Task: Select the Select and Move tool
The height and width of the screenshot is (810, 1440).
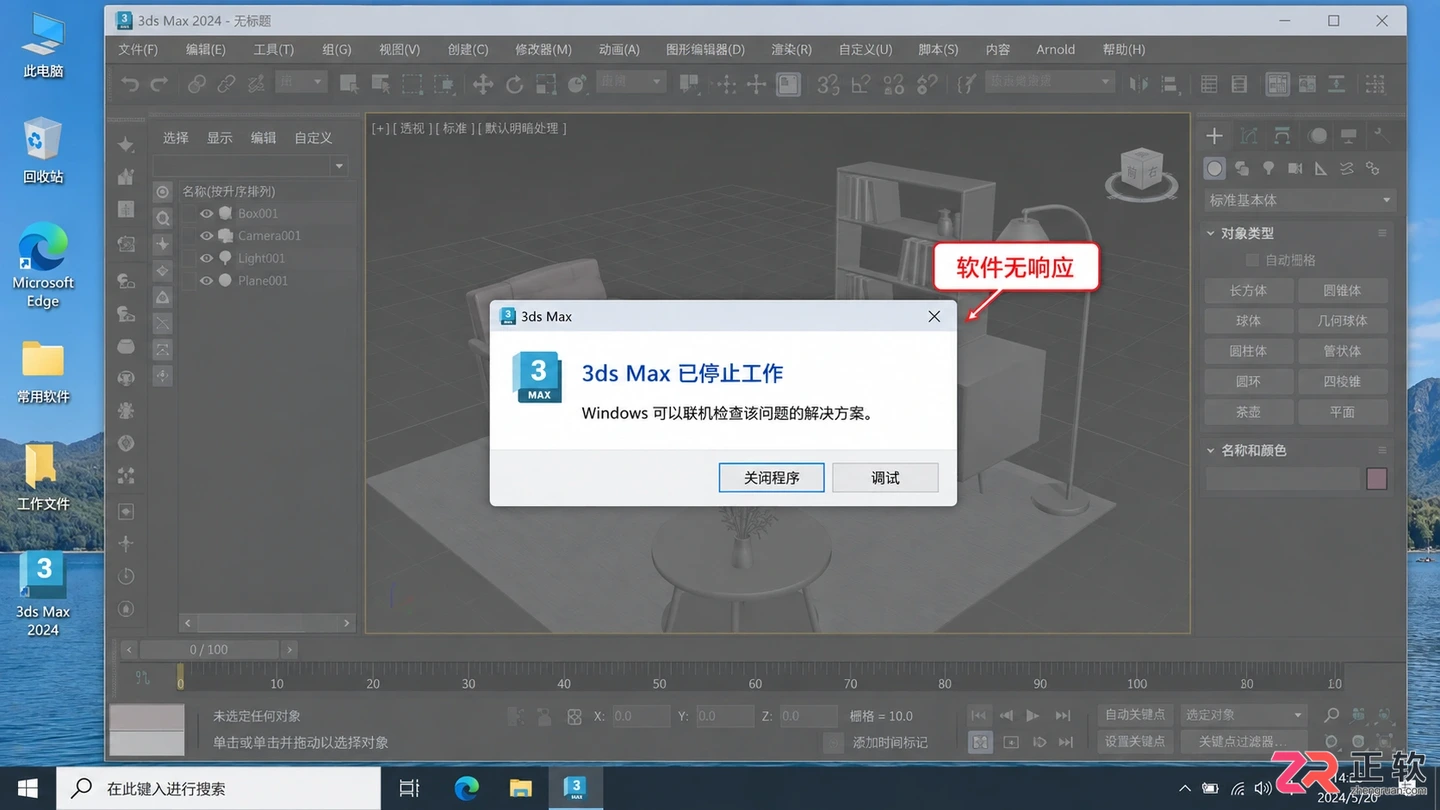Action: click(x=483, y=84)
